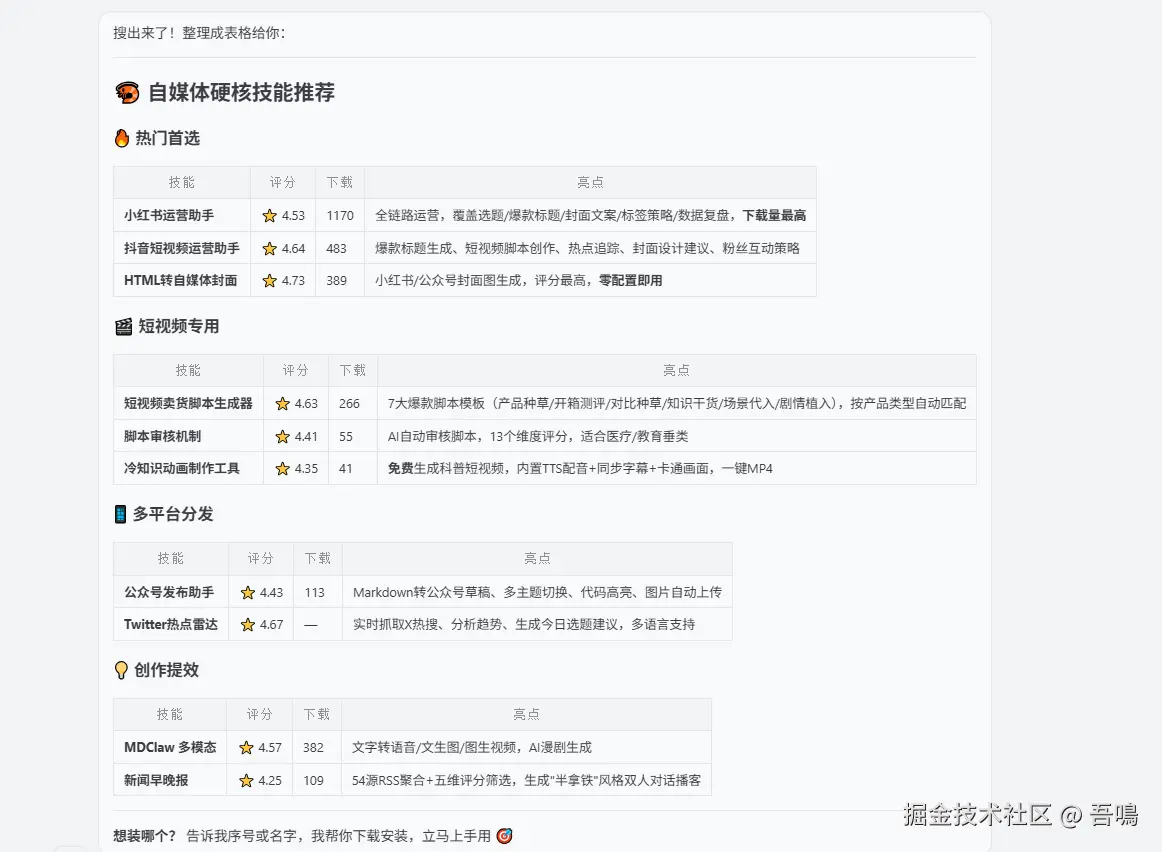Click the emoji before 自媒体硬核技能推荐 heading
The image size is (1162, 852).
(127, 93)
